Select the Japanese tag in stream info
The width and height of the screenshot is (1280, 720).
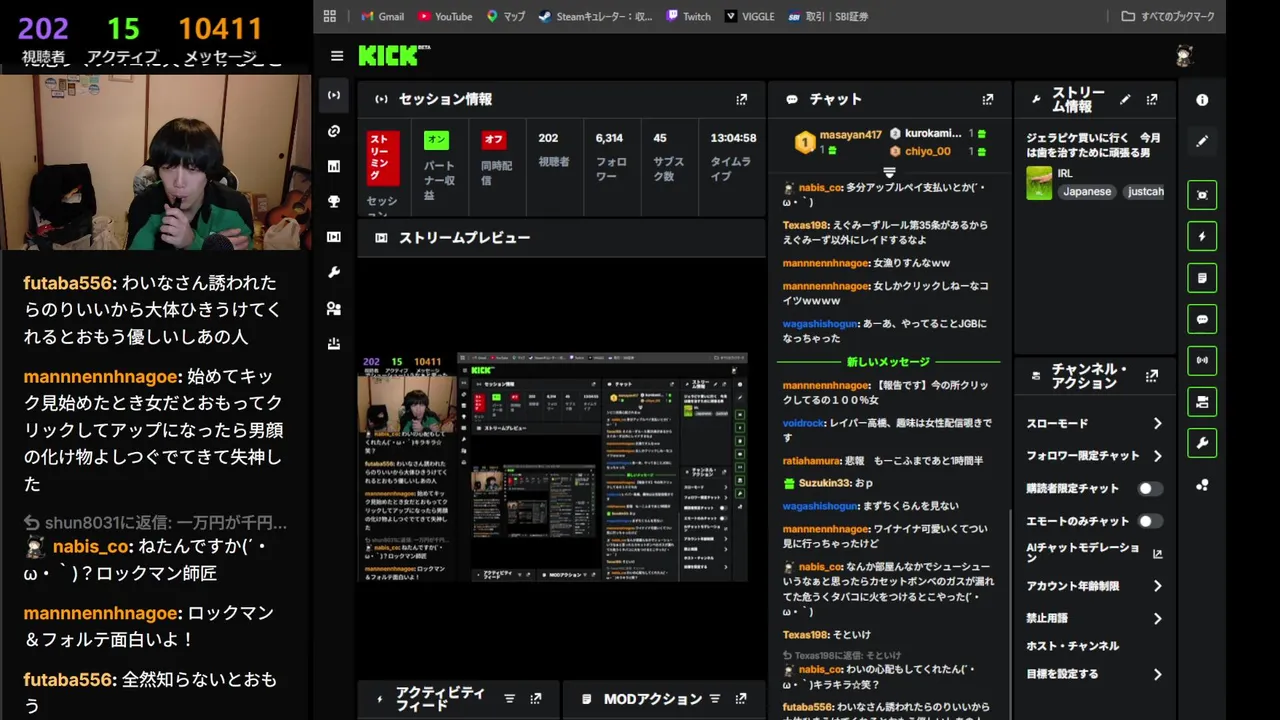[x=1087, y=192]
